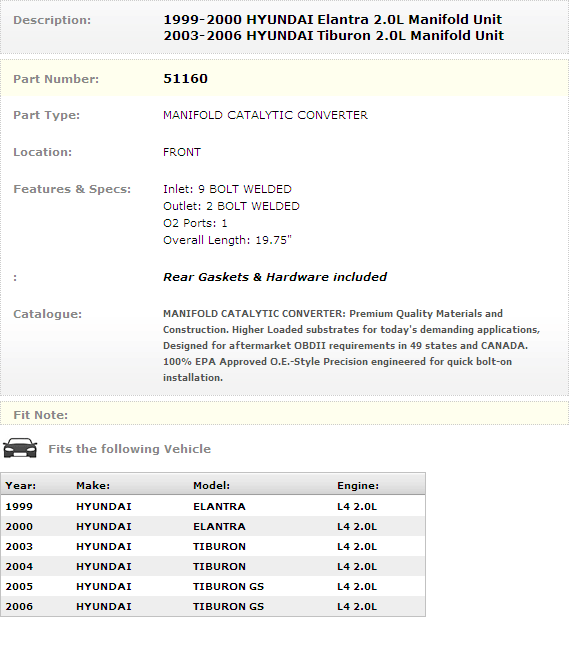This screenshot has height=660, width=570.
Task: Select MANIFOLD CATALYTIC CONVERTER part type value
Action: tap(265, 115)
